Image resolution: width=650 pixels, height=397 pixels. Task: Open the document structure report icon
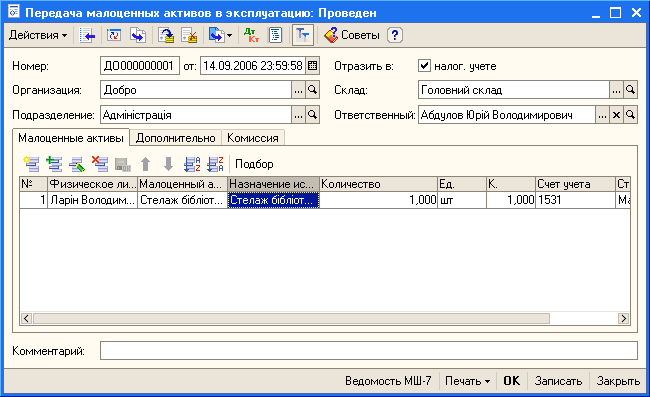[x=275, y=35]
